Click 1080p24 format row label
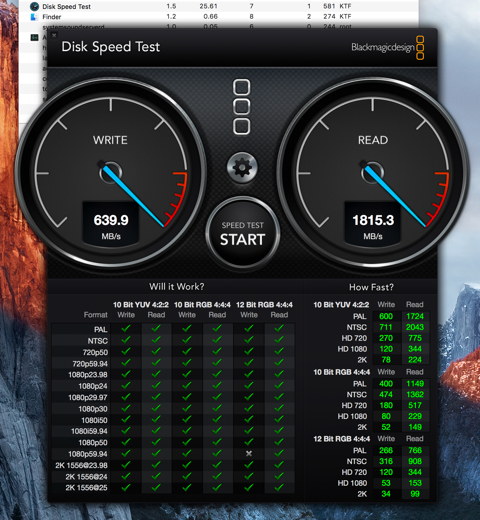The image size is (480, 520). click(93, 386)
